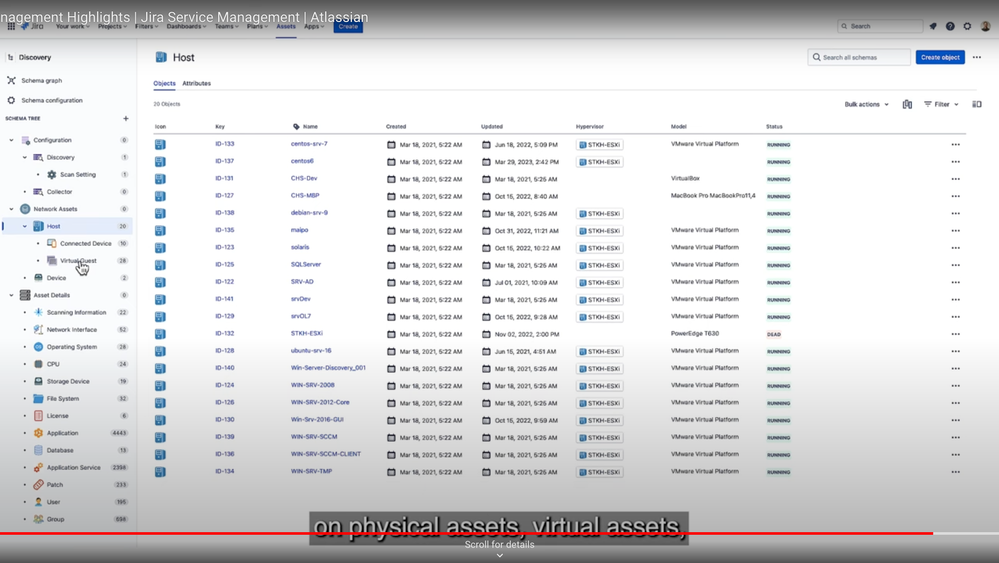Click the Storage Device icon in tree
Screen dimensions: 999x563
coord(38,381)
